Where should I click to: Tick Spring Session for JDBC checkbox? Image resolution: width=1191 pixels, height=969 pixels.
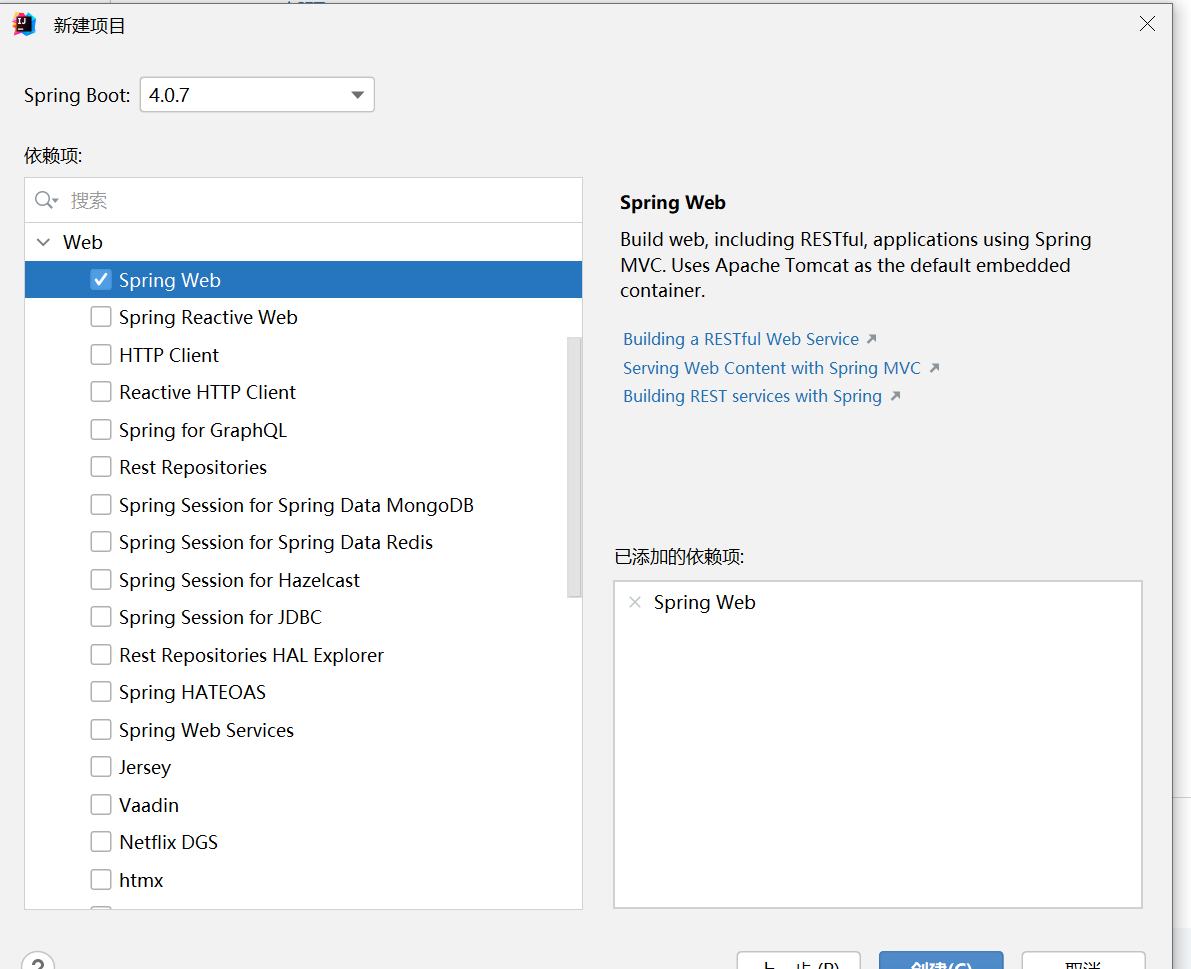[x=101, y=617]
